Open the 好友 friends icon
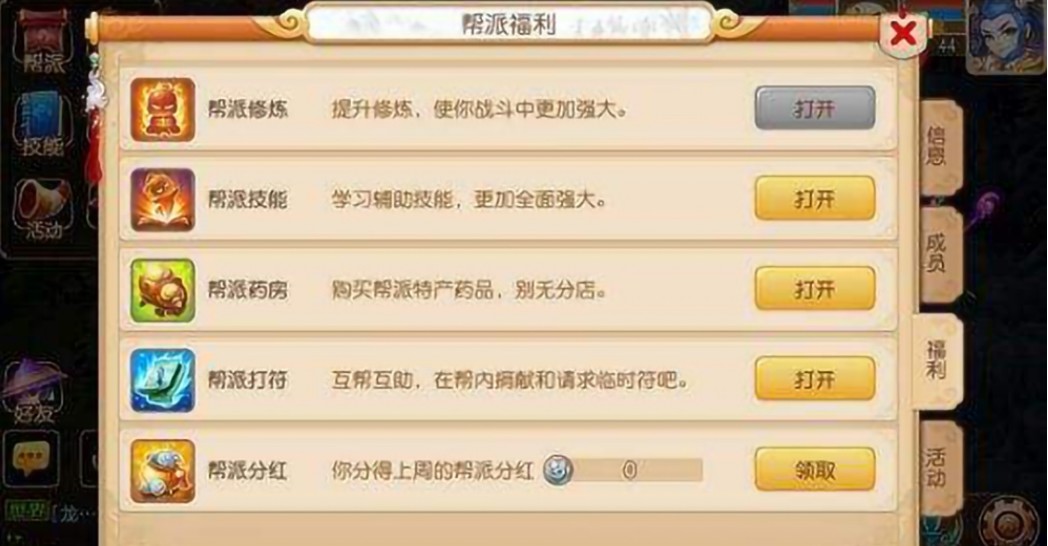1048x546 pixels. 35,393
